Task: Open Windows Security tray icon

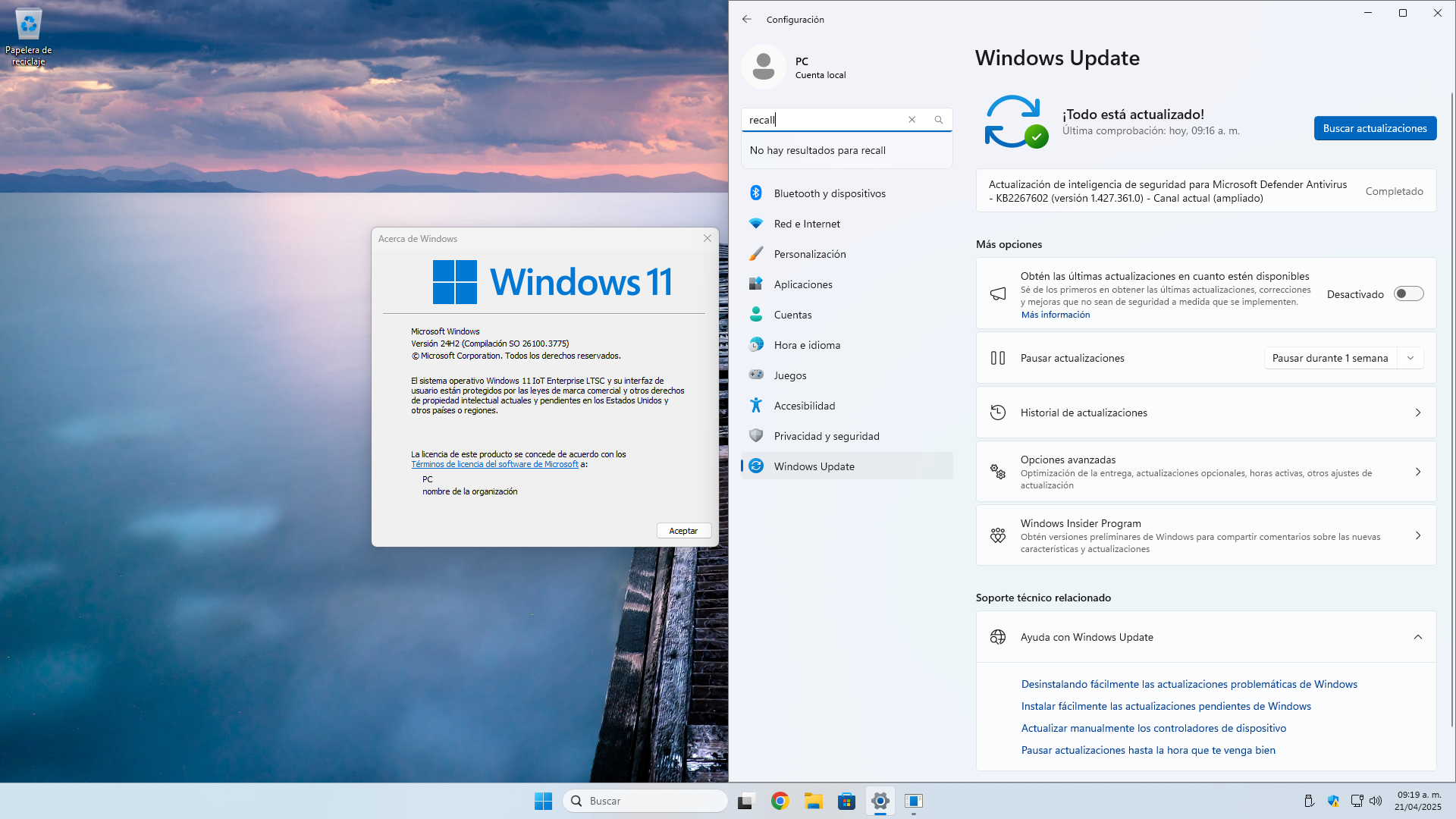Action: pyautogui.click(x=1333, y=801)
